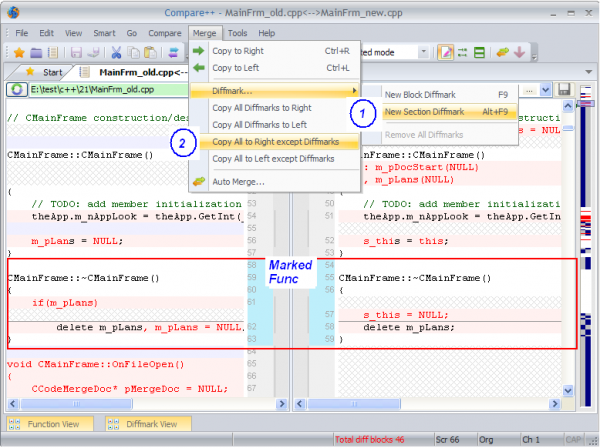Click the green horizontal layout icon
This screenshot has width=600, height=448.
[x=482, y=52]
